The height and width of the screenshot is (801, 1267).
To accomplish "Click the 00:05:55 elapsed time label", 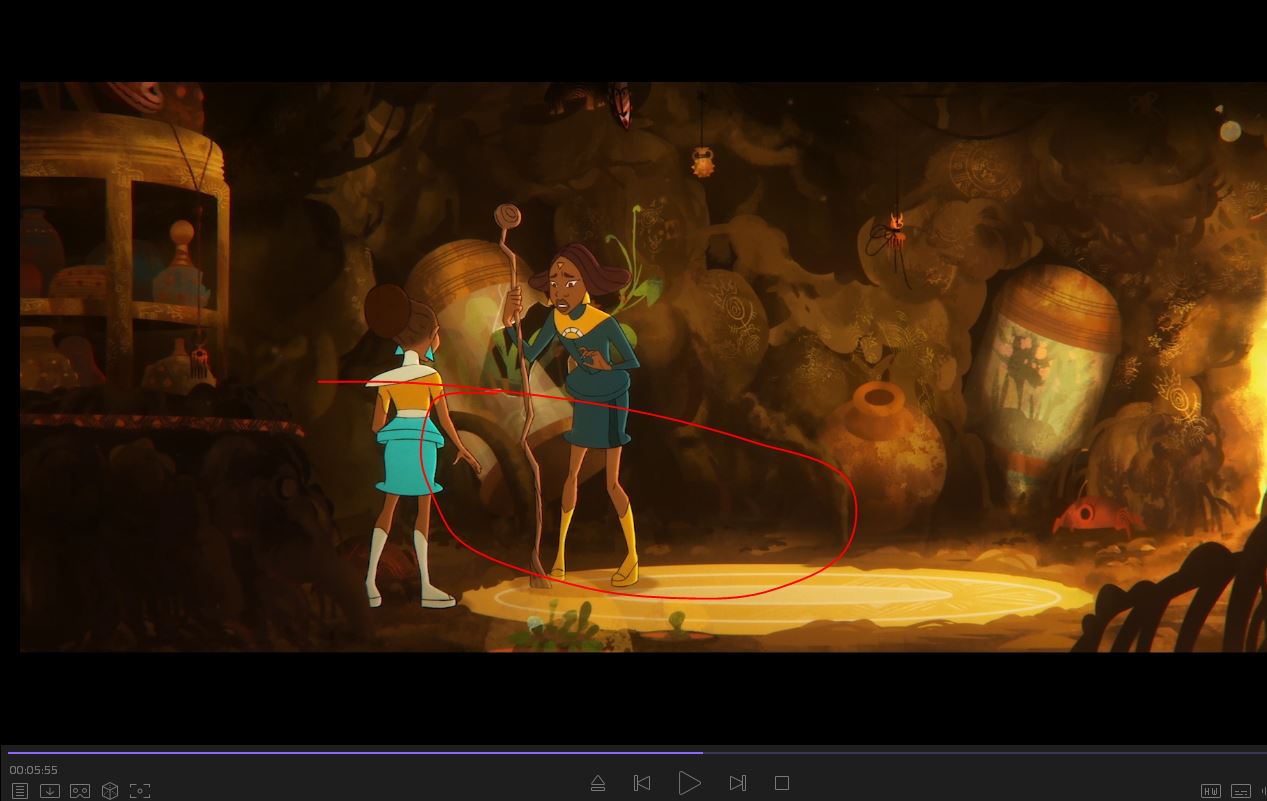I will (x=34, y=770).
